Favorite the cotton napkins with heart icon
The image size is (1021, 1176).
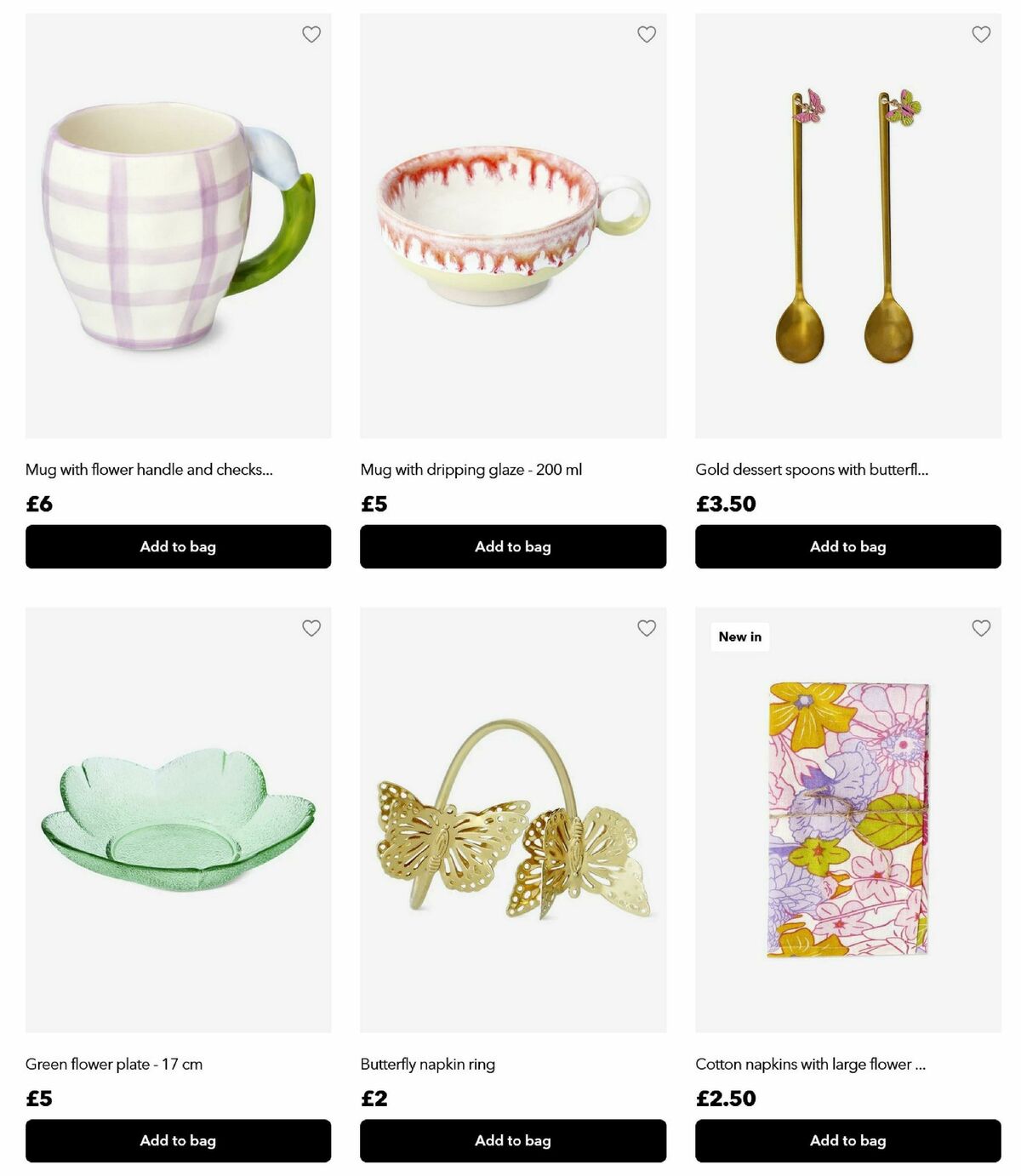(981, 628)
